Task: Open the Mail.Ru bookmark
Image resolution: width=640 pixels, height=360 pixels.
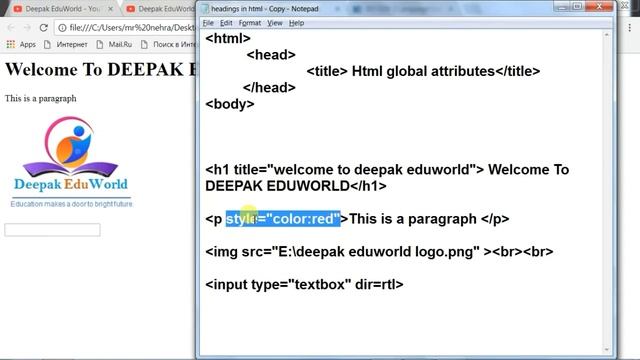Action: pos(114,44)
